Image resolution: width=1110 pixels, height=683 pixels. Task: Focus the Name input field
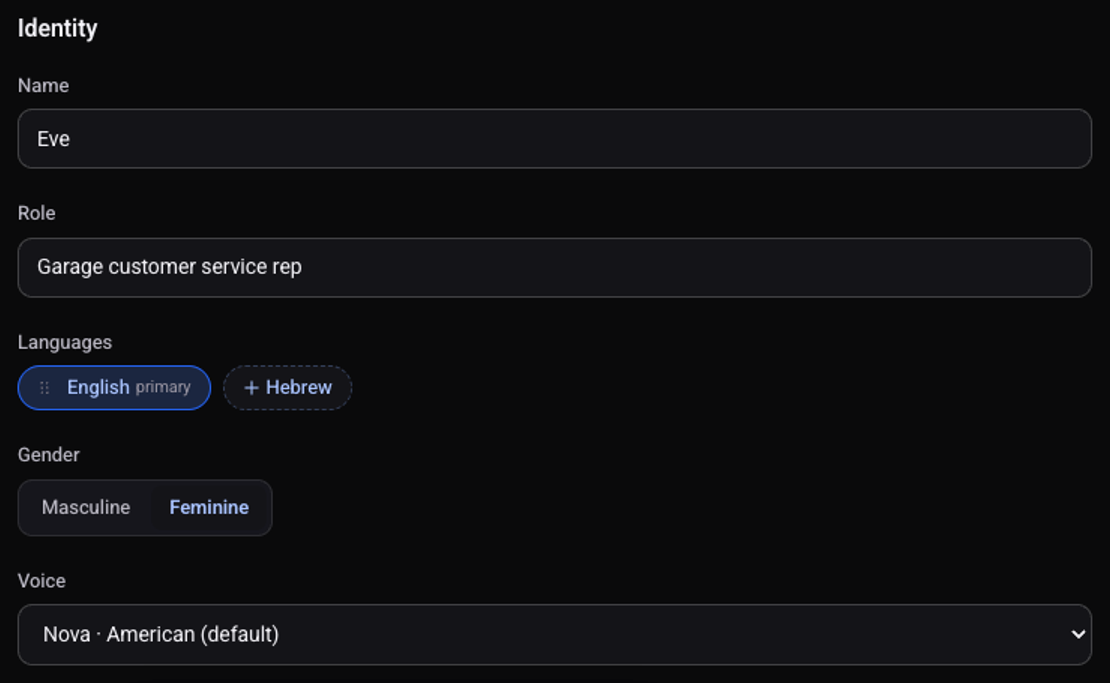tap(554, 139)
